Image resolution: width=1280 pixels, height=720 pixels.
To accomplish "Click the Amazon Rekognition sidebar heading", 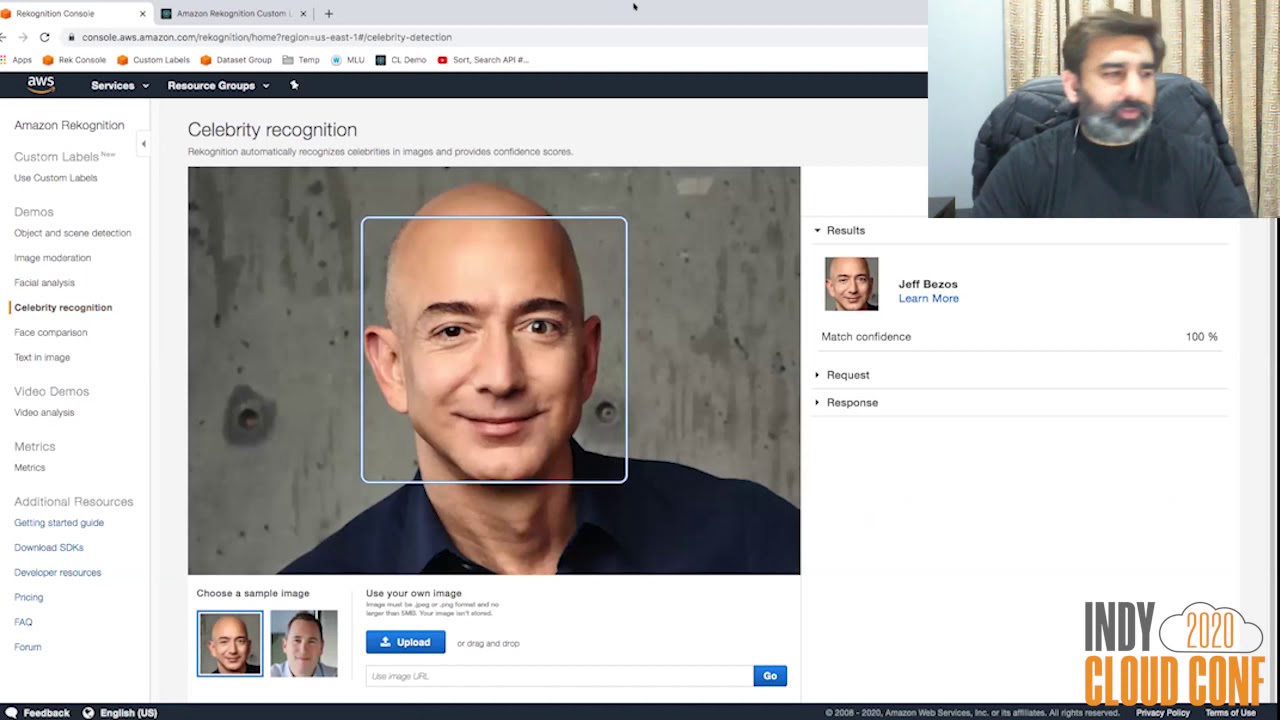I will point(69,125).
